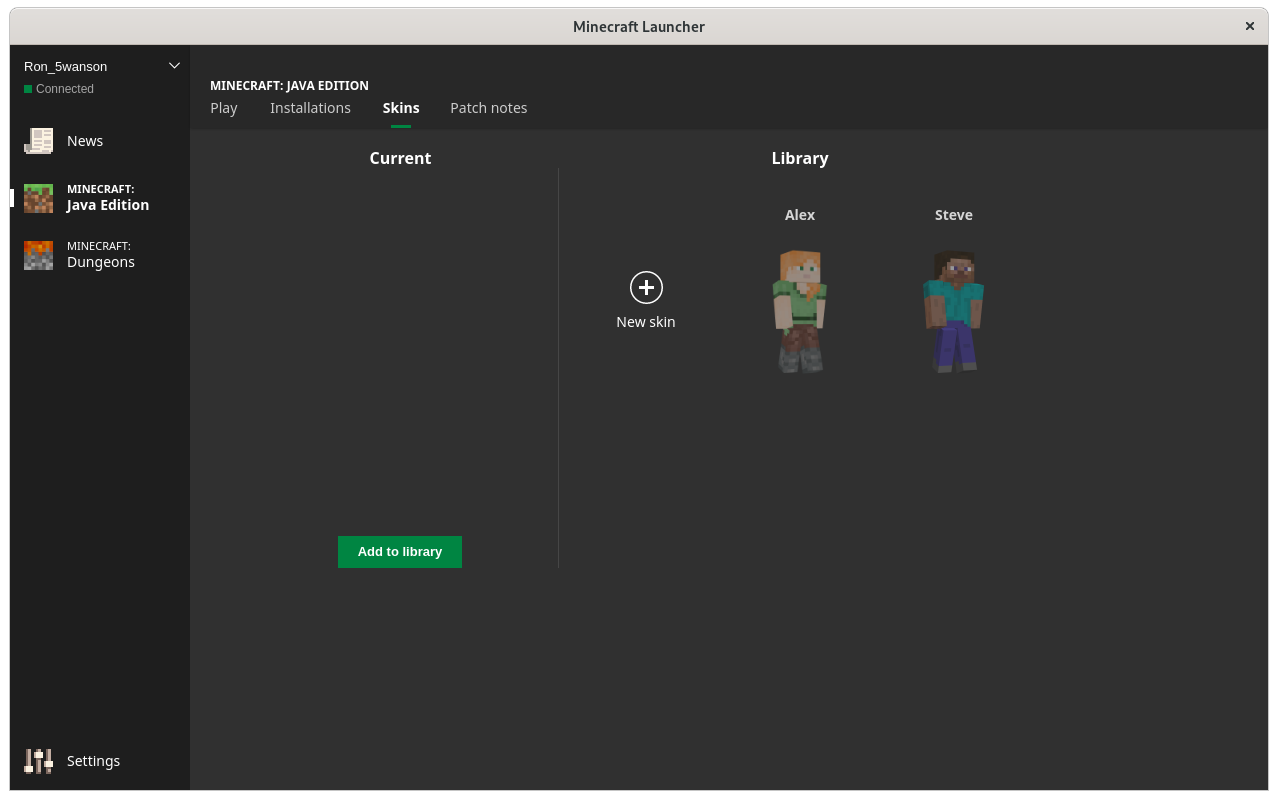Image resolution: width=1278 pixels, height=800 pixels.
Task: Choose the Steve skin character
Action: [954, 311]
